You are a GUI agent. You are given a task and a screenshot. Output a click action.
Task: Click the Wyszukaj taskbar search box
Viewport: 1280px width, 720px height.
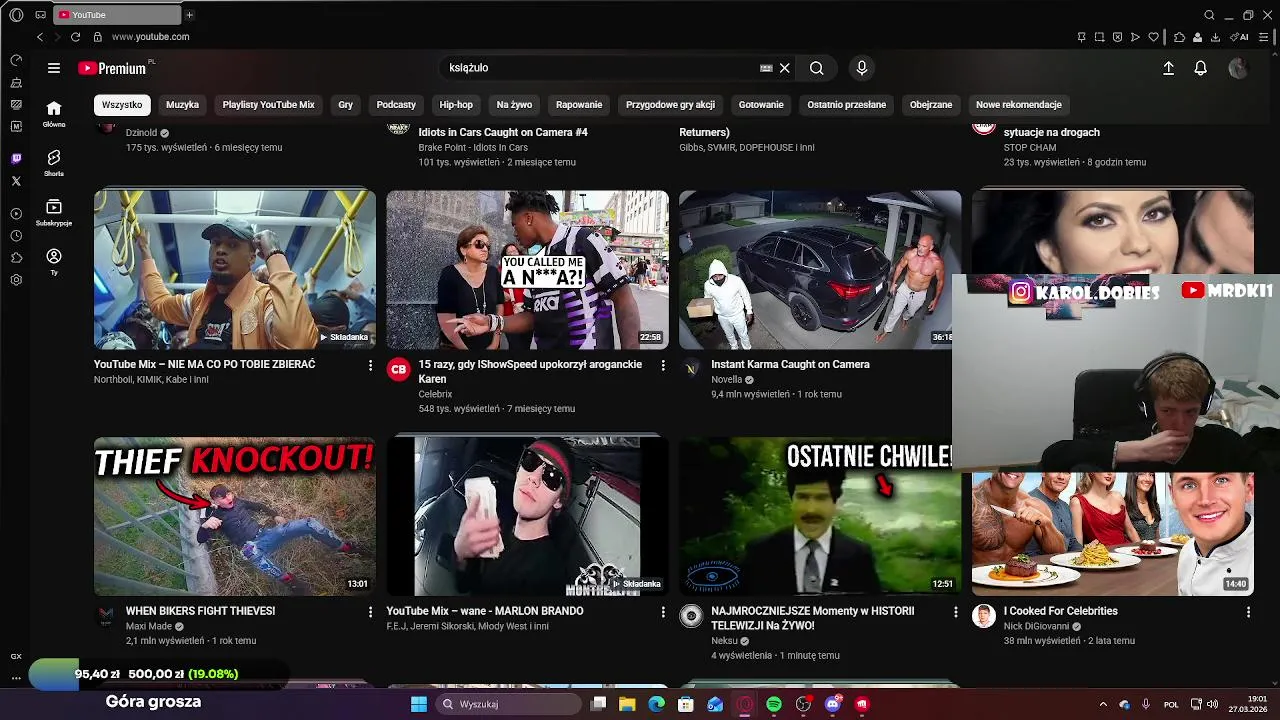(508, 704)
